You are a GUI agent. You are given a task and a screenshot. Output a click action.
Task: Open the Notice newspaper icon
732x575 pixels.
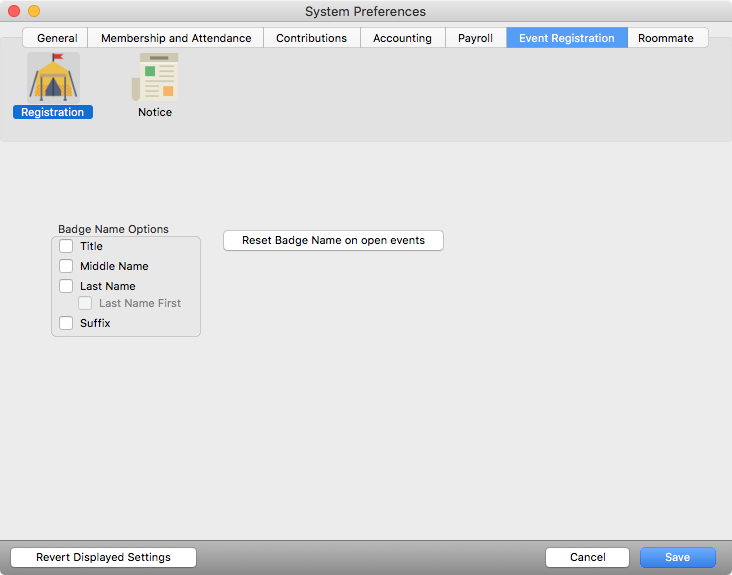tap(155, 78)
